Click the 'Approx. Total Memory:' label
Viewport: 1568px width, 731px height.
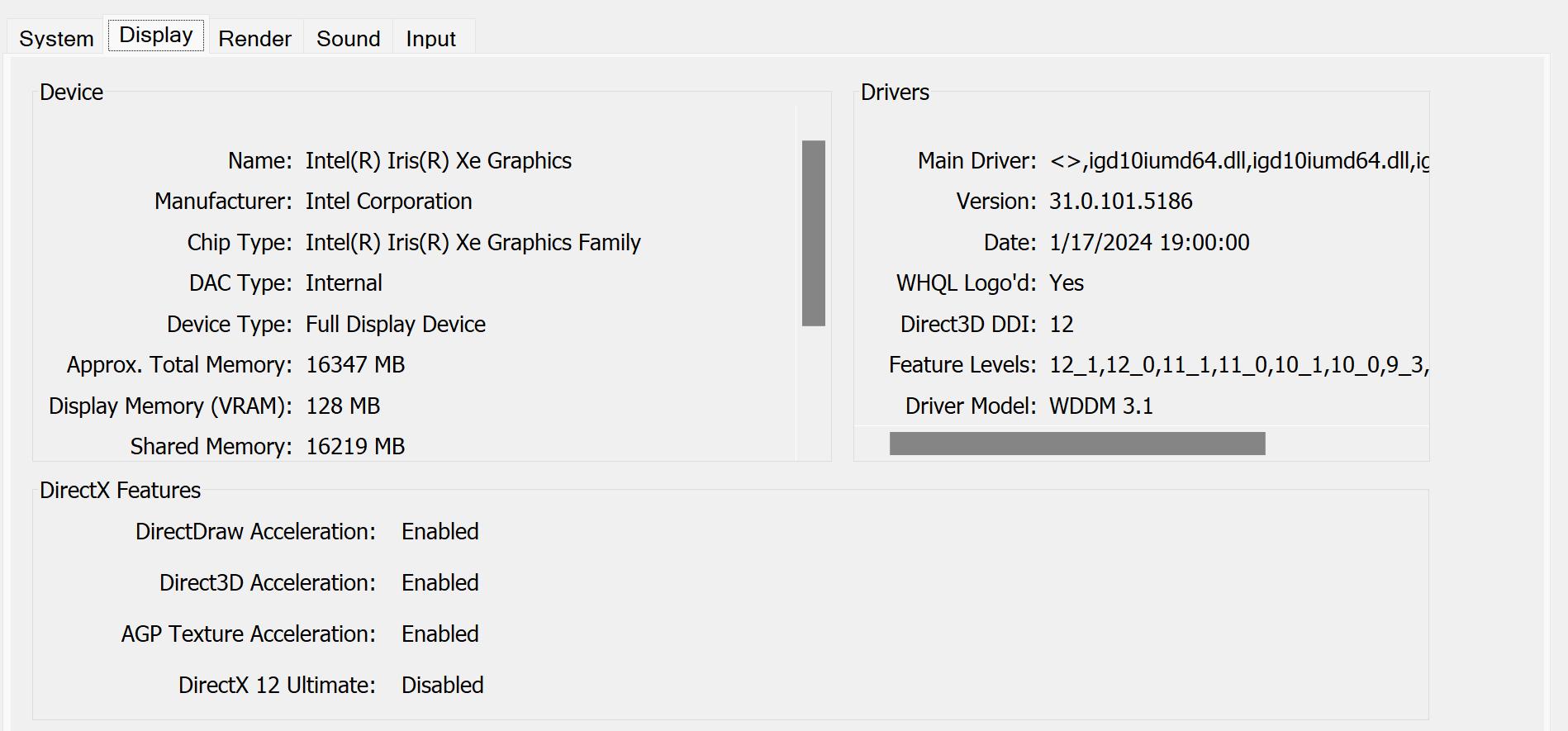[179, 364]
